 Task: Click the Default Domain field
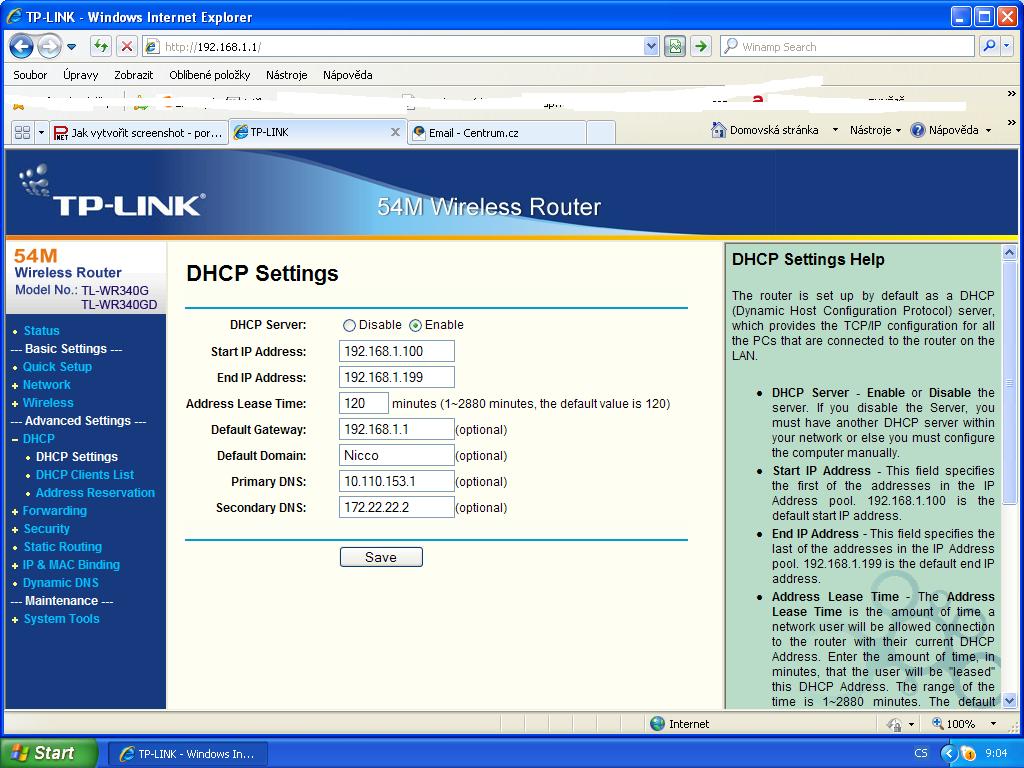(396, 455)
